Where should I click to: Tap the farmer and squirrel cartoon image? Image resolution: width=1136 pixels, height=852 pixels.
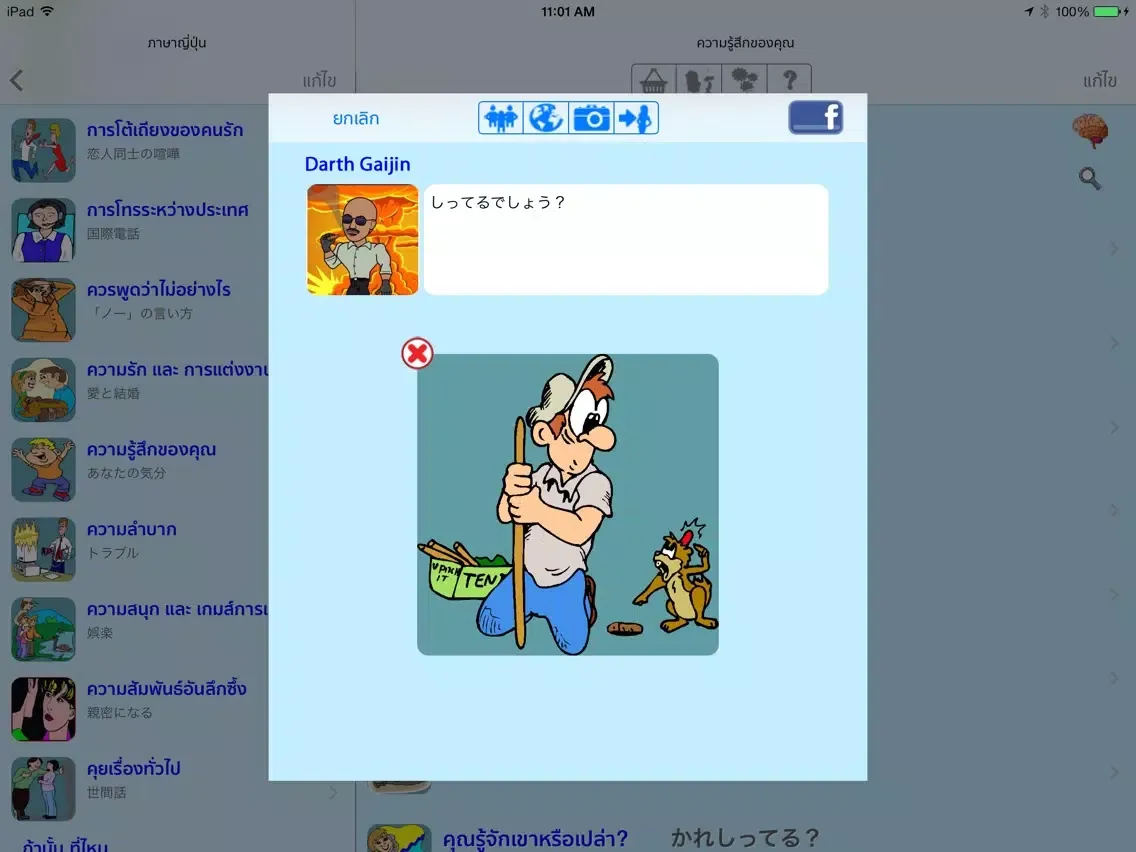(568, 504)
